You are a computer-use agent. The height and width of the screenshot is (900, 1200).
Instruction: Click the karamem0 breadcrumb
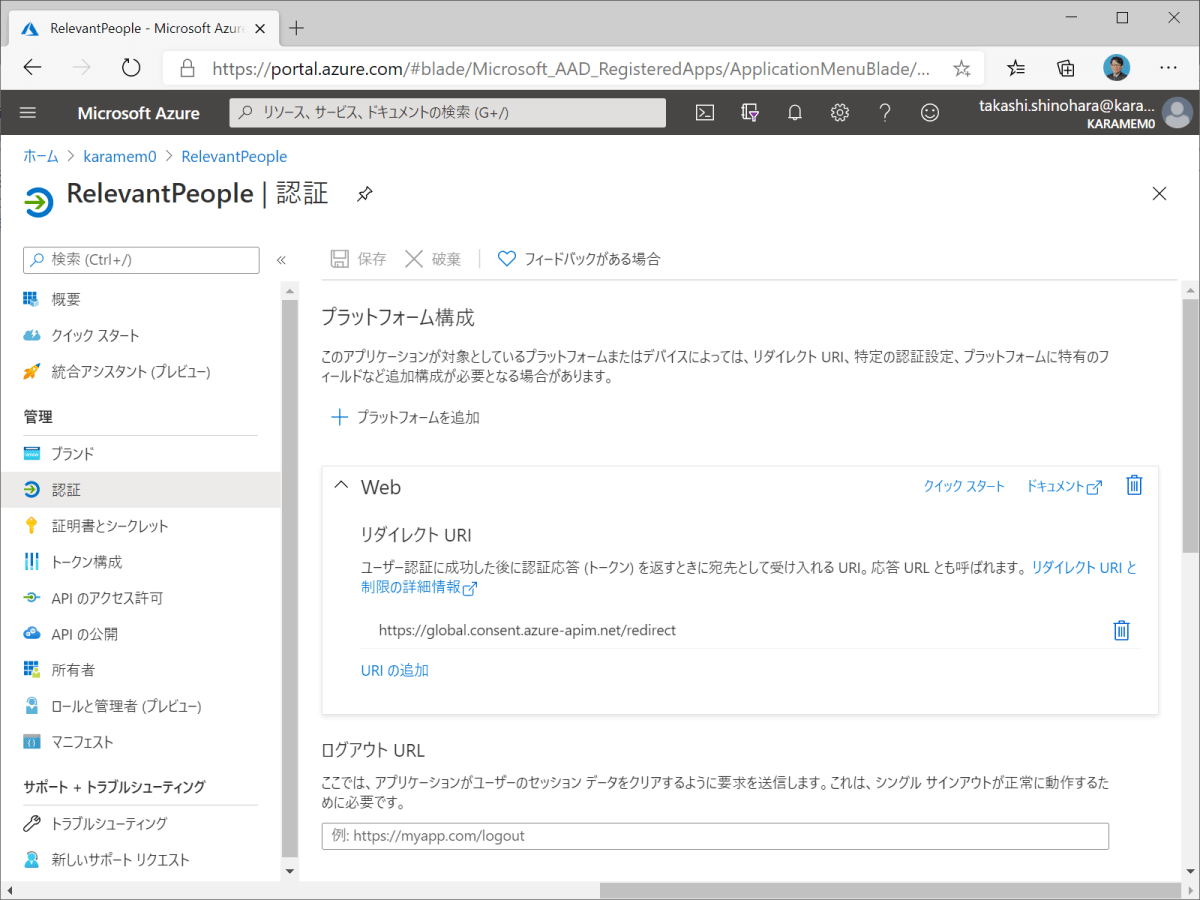[120, 156]
